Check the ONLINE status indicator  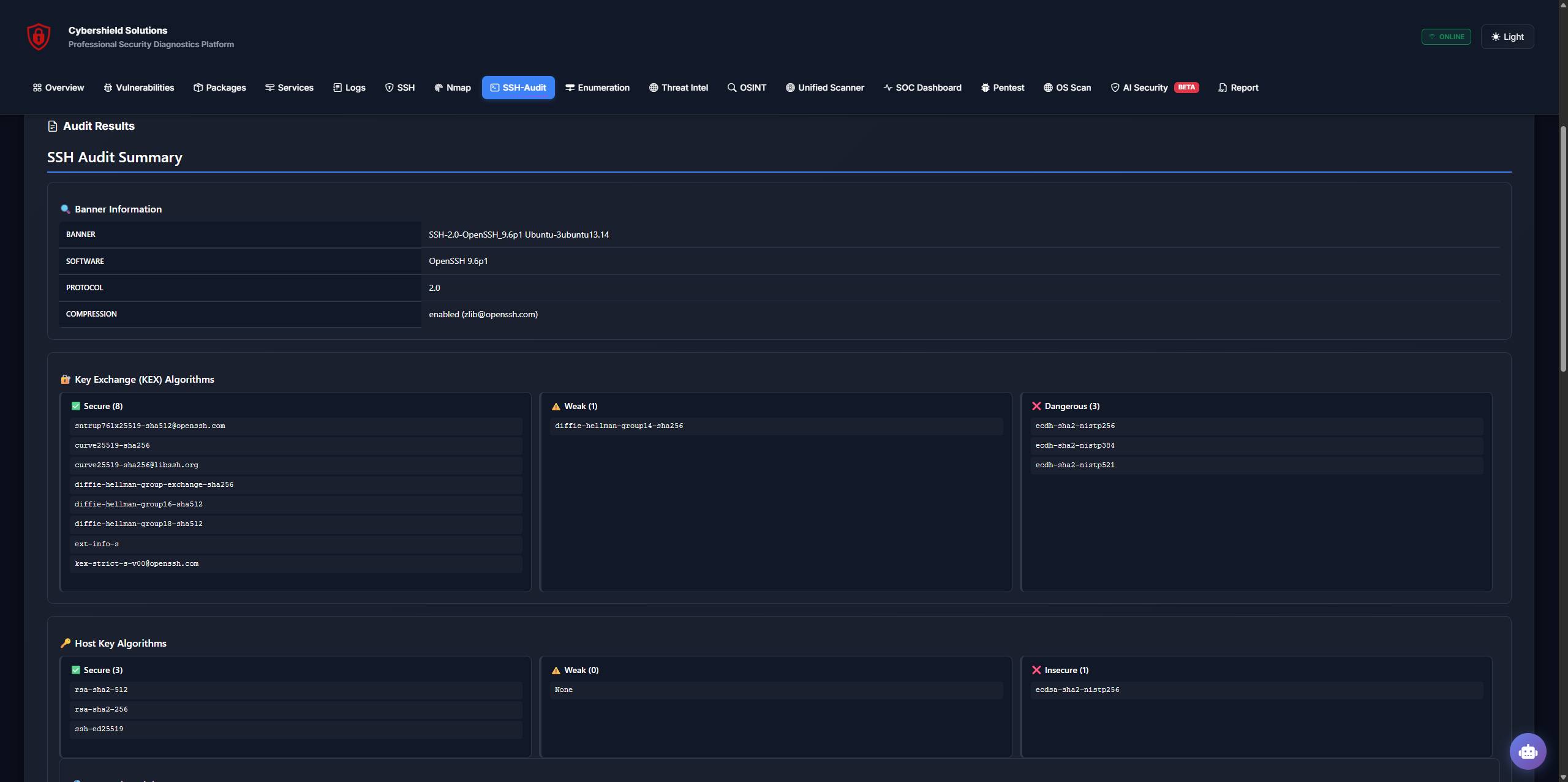(x=1445, y=36)
